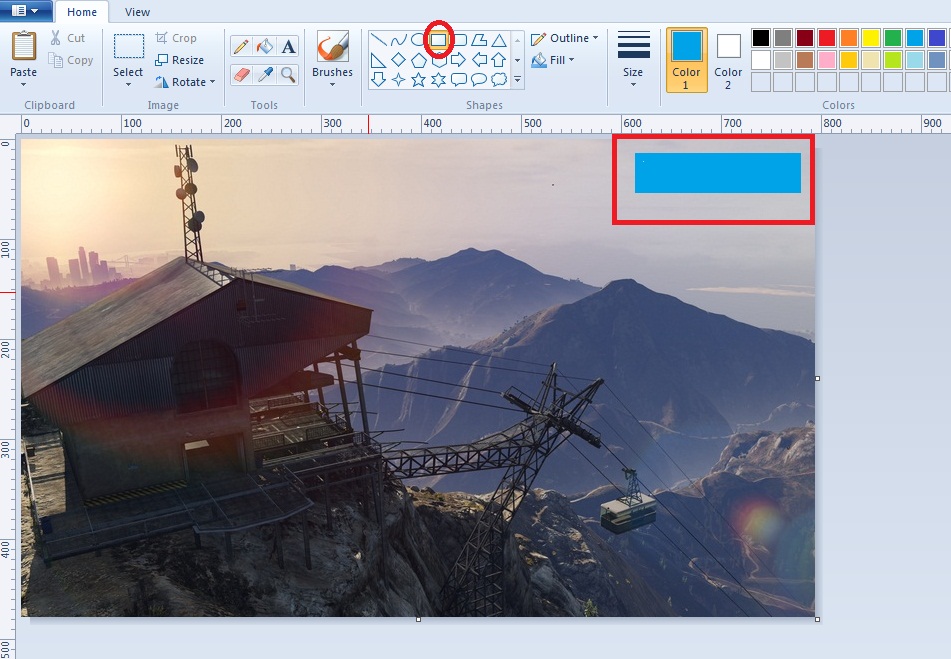The height and width of the screenshot is (659, 951).
Task: Click the Crop button
Action: click(176, 38)
